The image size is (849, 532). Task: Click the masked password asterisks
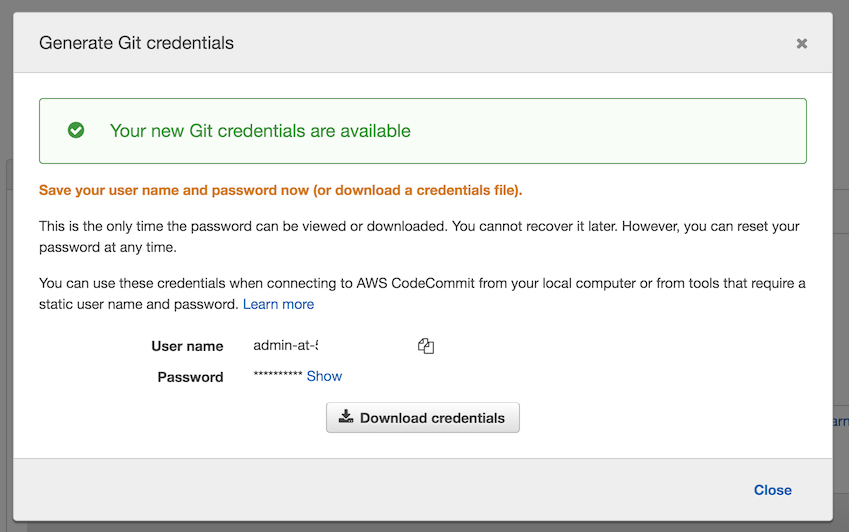(x=278, y=374)
